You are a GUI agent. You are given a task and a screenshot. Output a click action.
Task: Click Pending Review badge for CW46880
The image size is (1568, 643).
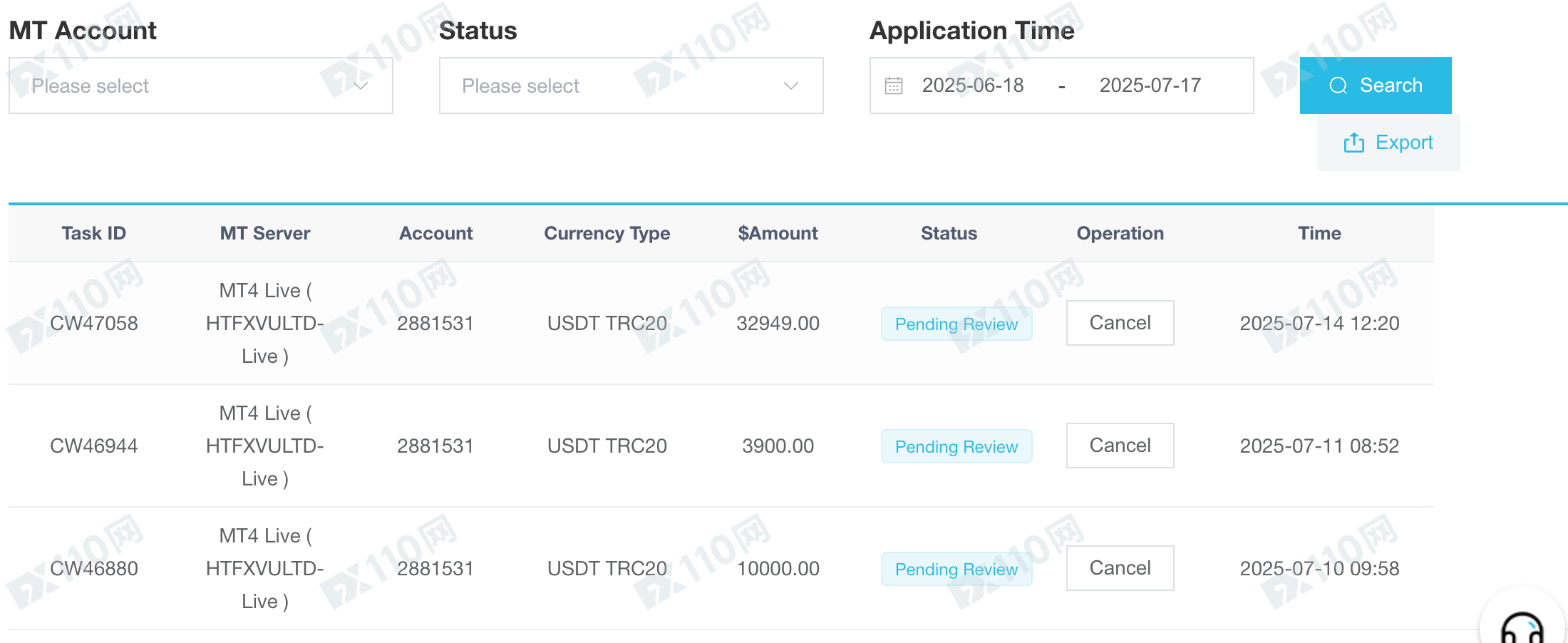pyautogui.click(x=956, y=569)
